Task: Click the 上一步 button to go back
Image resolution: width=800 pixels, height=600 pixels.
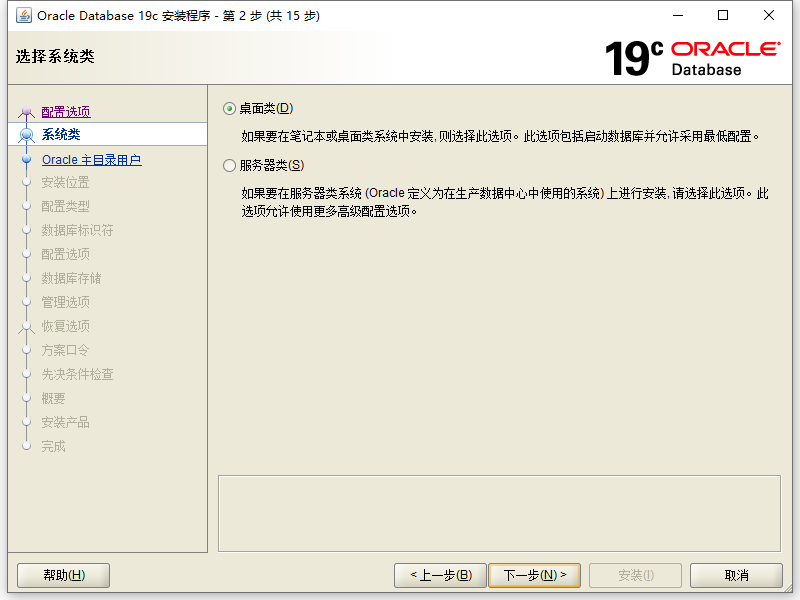Action: pyautogui.click(x=439, y=575)
